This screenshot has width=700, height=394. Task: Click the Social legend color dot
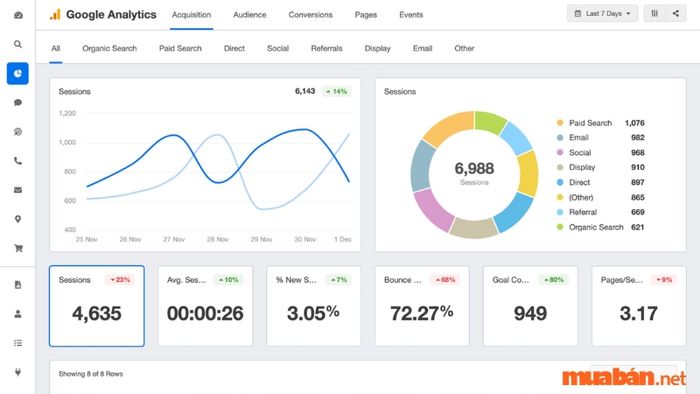coord(560,153)
